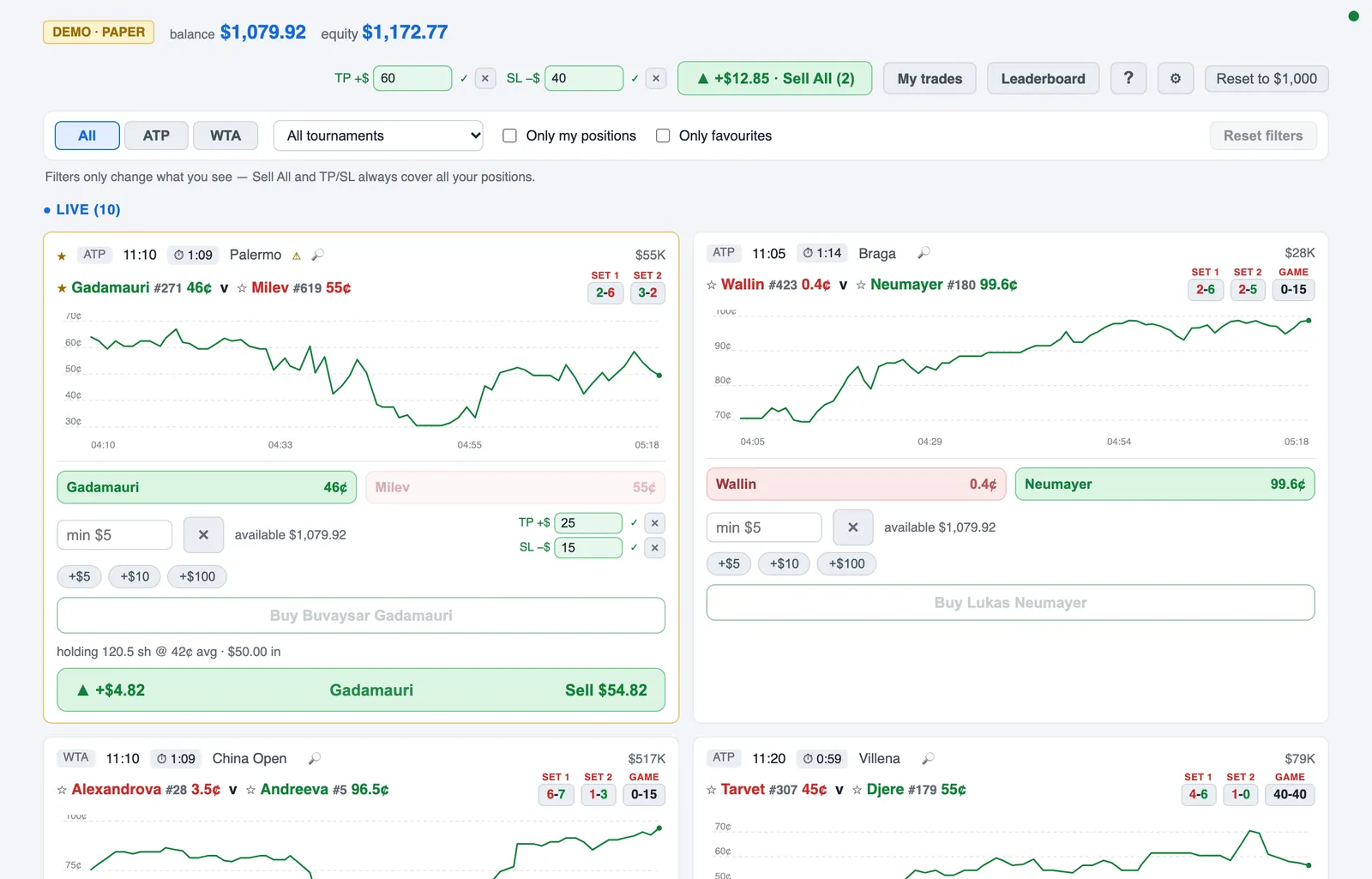Viewport: 1372px width, 879px height.
Task: Toggle favourite star on the Palermo match
Action: (62, 256)
